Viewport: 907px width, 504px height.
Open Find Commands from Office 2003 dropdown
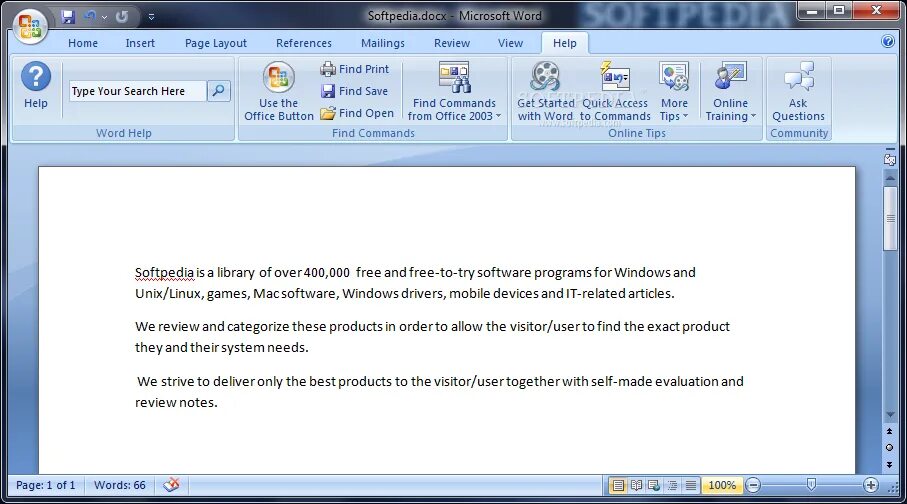(454, 91)
